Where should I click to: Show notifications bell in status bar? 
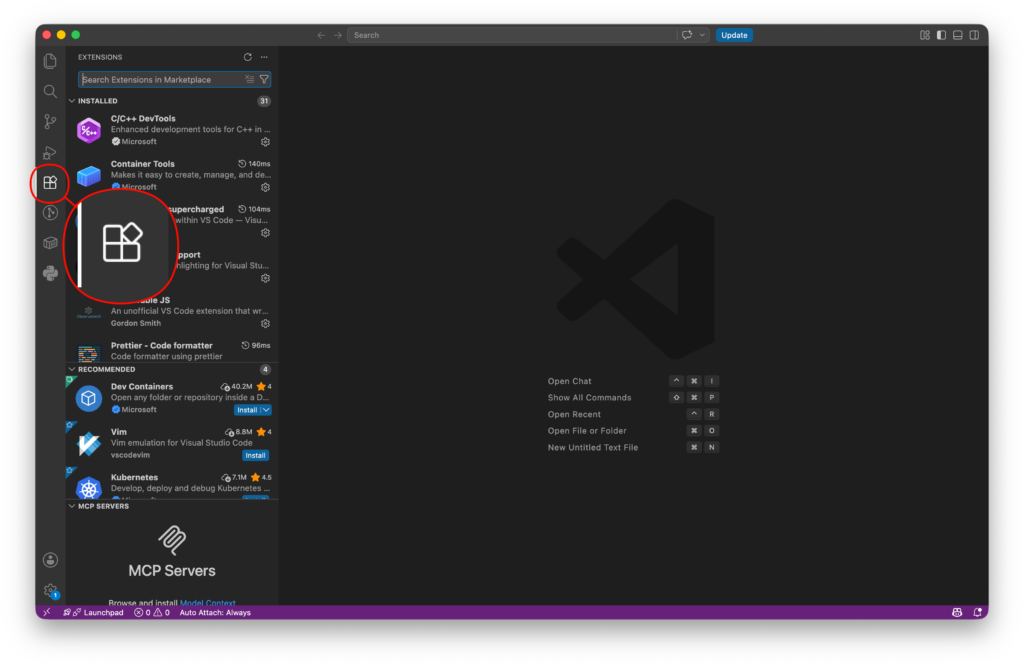point(978,612)
